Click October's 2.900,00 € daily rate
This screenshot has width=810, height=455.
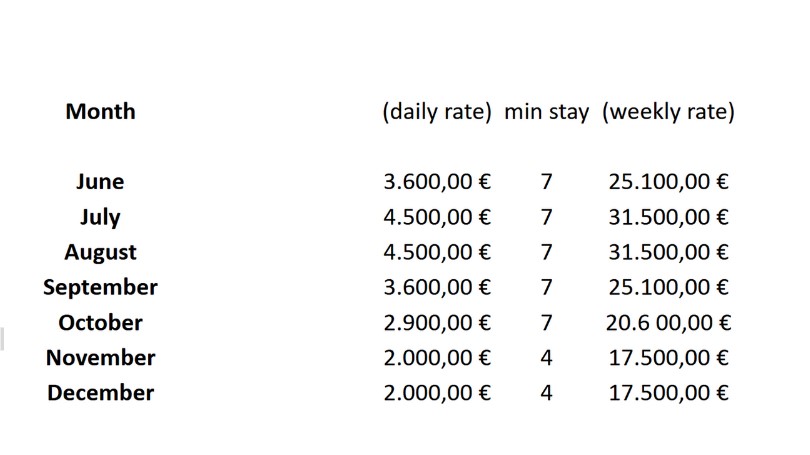point(437,322)
